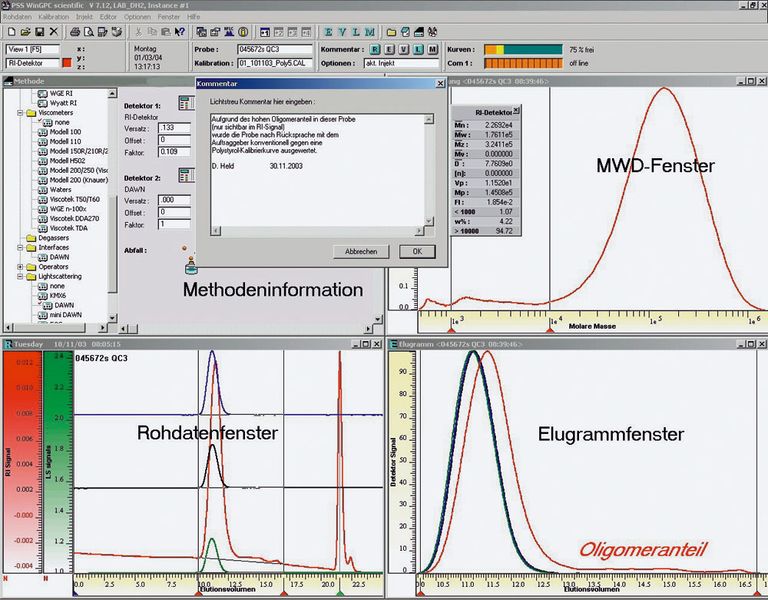This screenshot has width=768, height=600.
Task: Toggle Kommentar V button
Action: [x=404, y=49]
